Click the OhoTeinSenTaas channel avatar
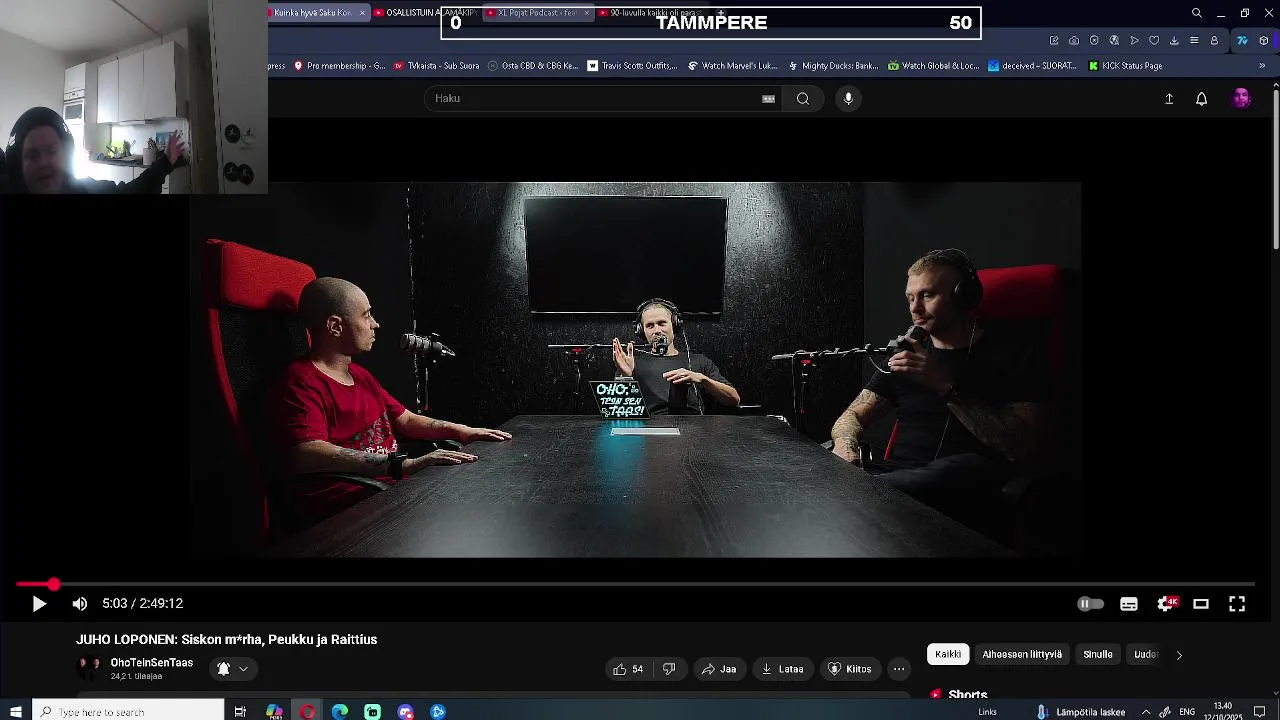The width and height of the screenshot is (1280, 720). click(89, 668)
